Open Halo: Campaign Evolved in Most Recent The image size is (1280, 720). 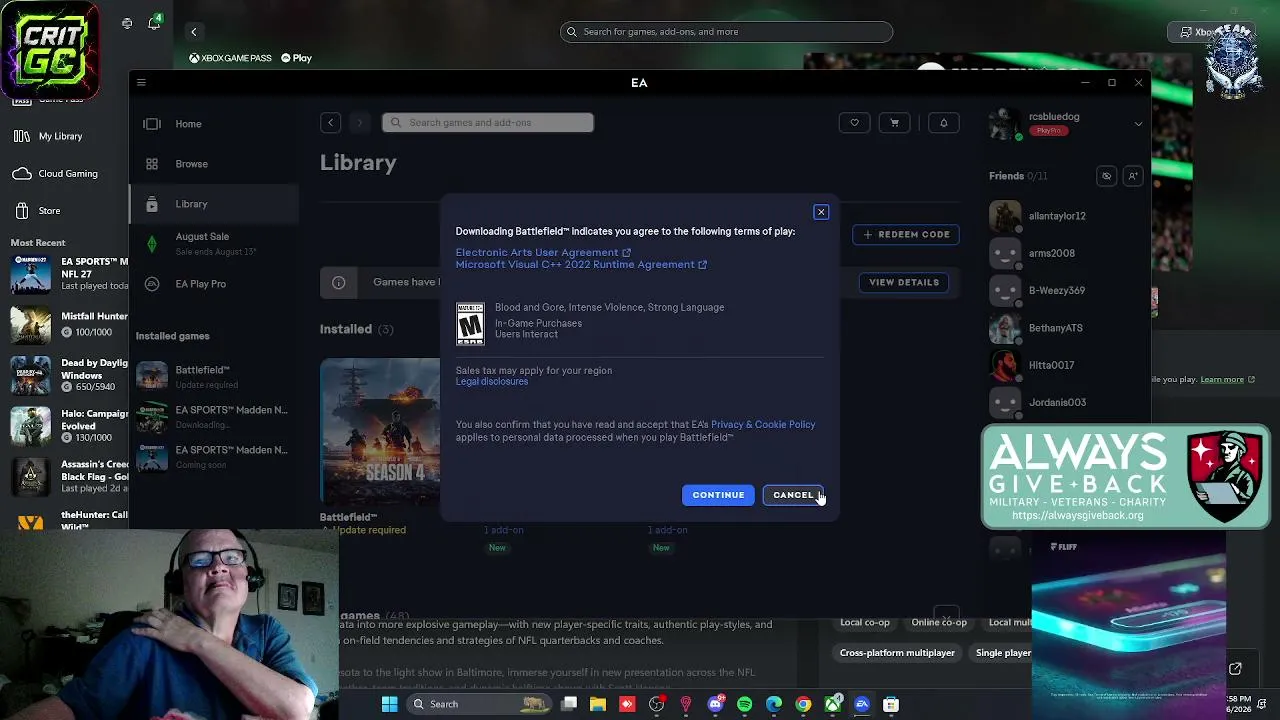[x=68, y=426]
